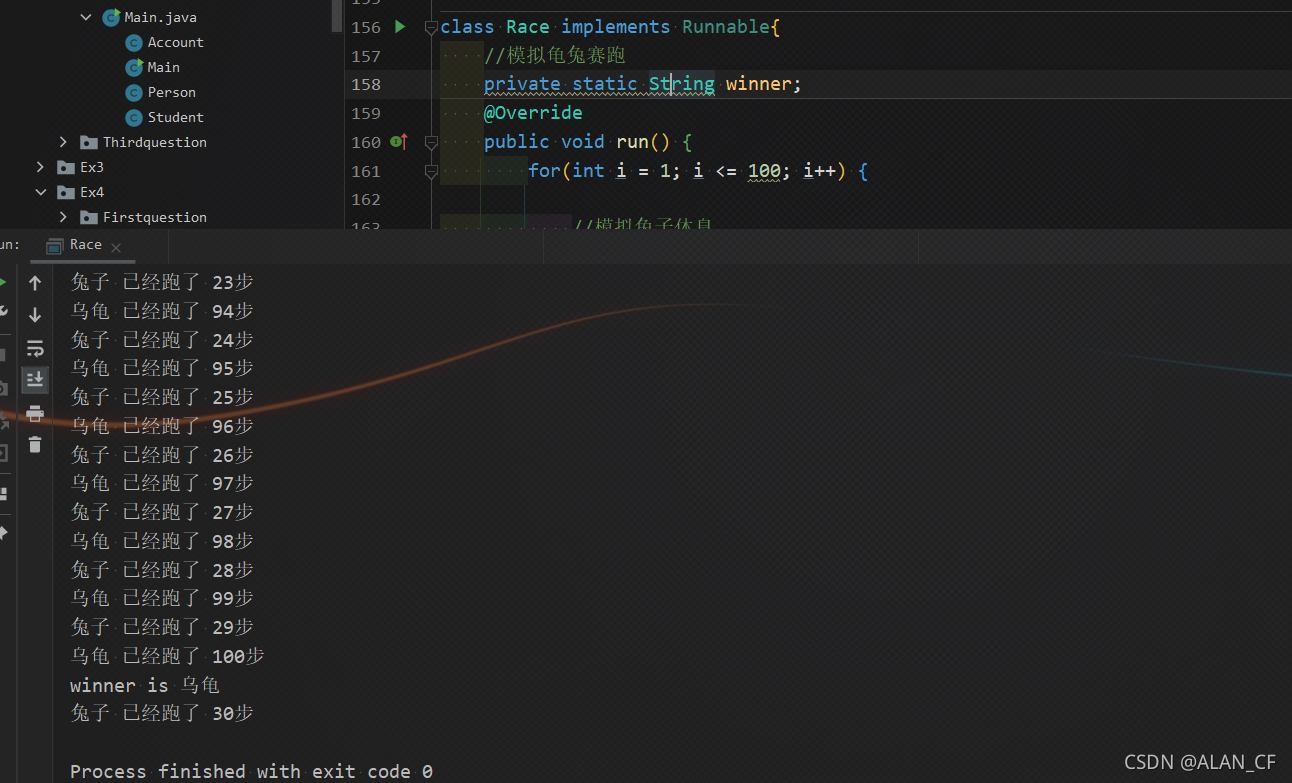Click the up stack trace arrow
This screenshot has height=783, width=1292.
(35, 284)
